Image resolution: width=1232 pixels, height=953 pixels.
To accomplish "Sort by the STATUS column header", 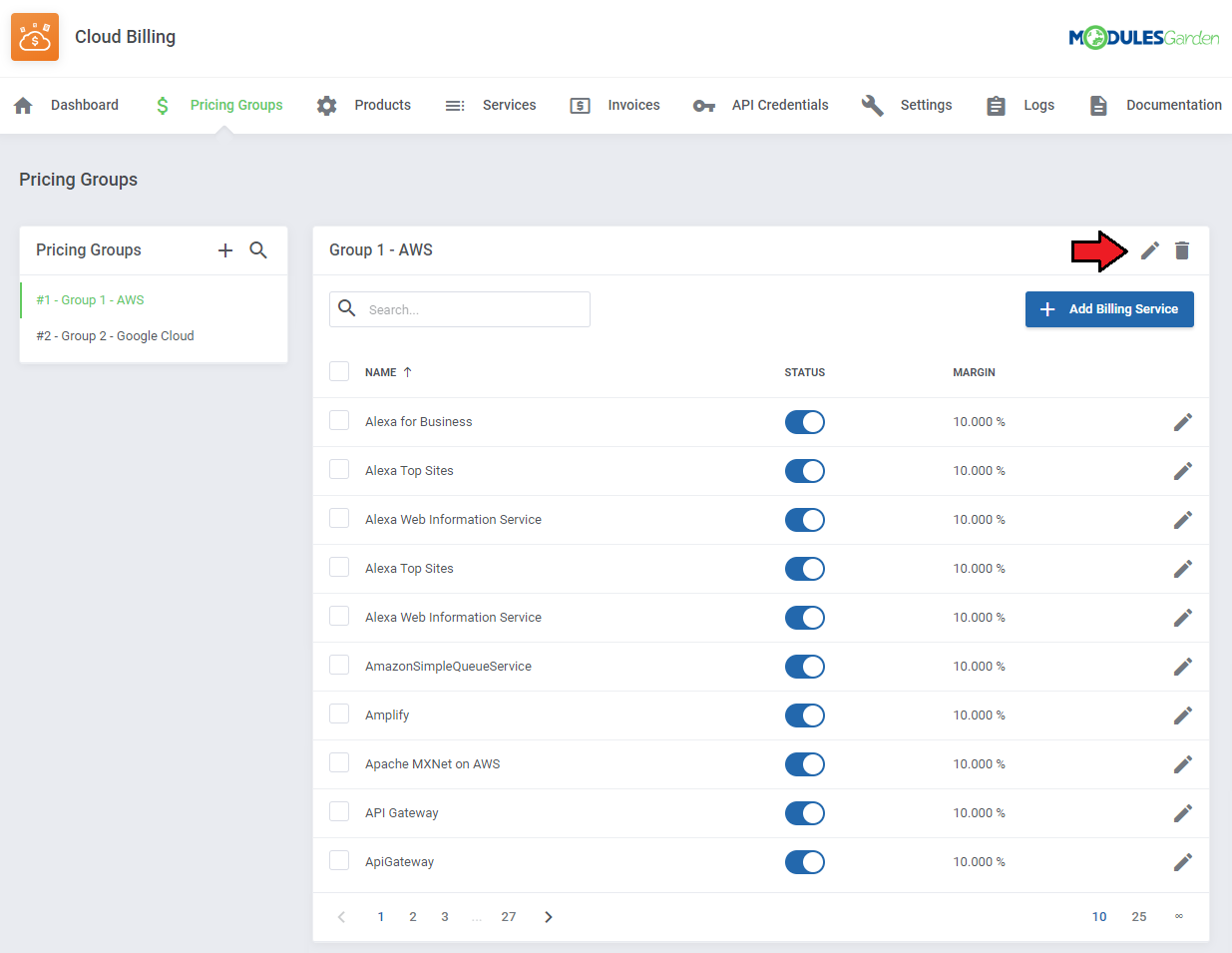I will coord(805,372).
